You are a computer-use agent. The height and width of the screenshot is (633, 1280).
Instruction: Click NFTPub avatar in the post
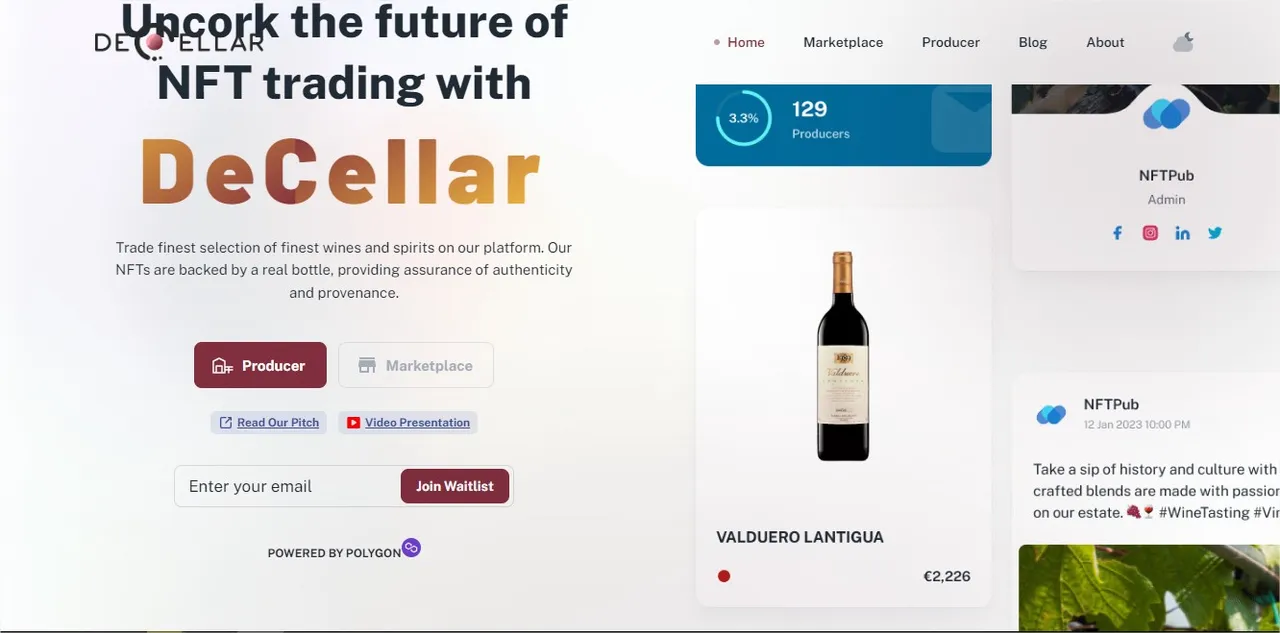(x=1051, y=414)
